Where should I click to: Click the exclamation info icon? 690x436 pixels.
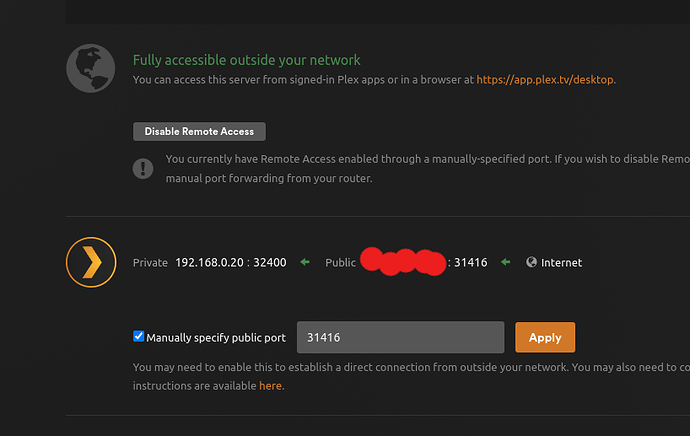[x=143, y=168]
